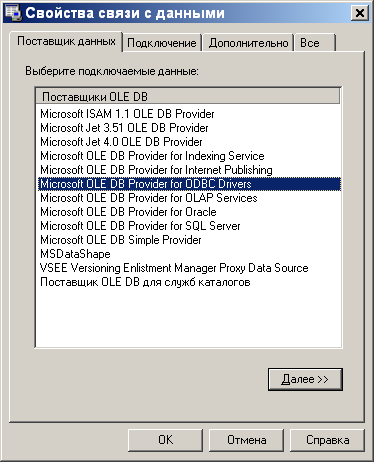The image size is (374, 462).
Task: Click the Data Link Properties title bar icon
Action: tap(14, 13)
